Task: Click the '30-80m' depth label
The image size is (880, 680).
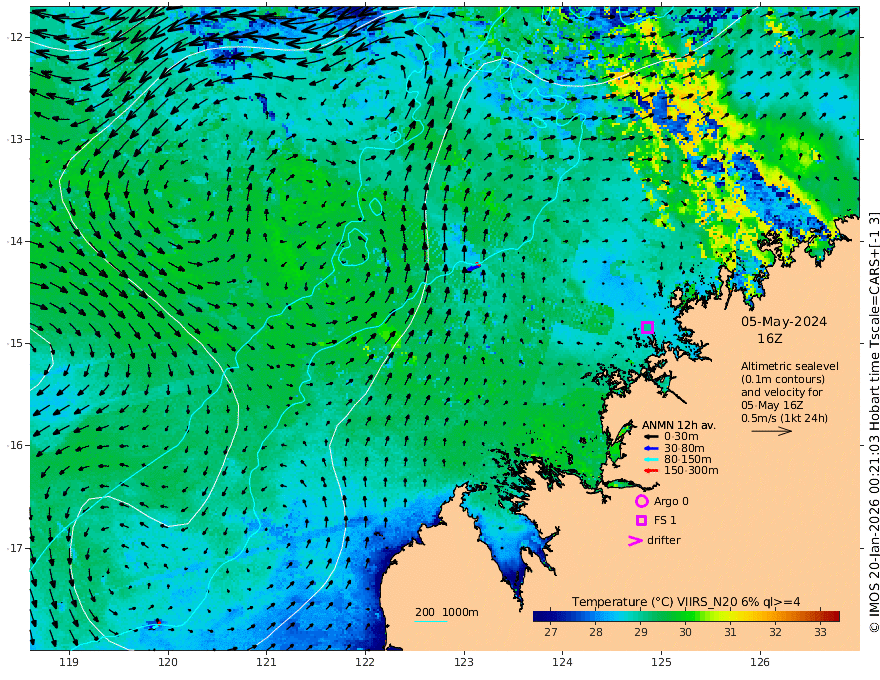Action: point(684,448)
